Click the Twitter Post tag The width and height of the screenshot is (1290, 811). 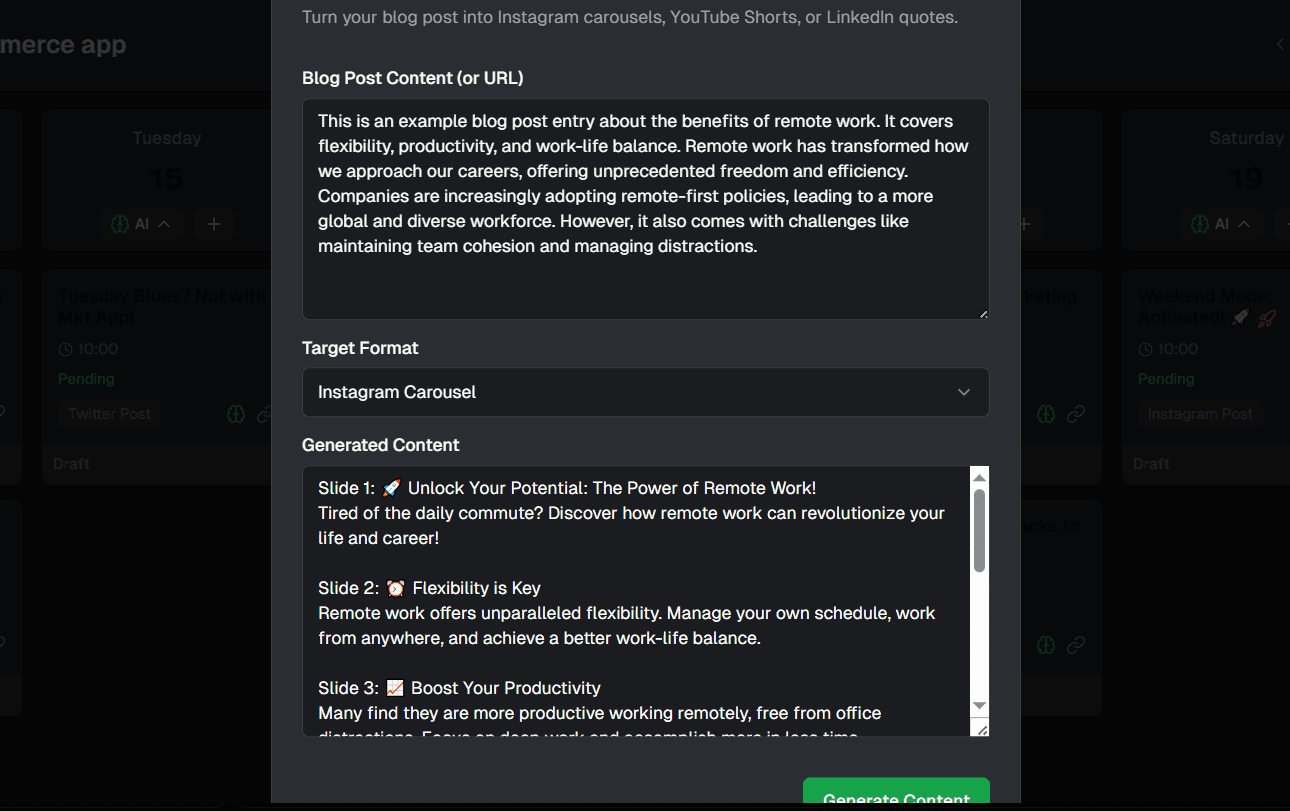(x=110, y=414)
